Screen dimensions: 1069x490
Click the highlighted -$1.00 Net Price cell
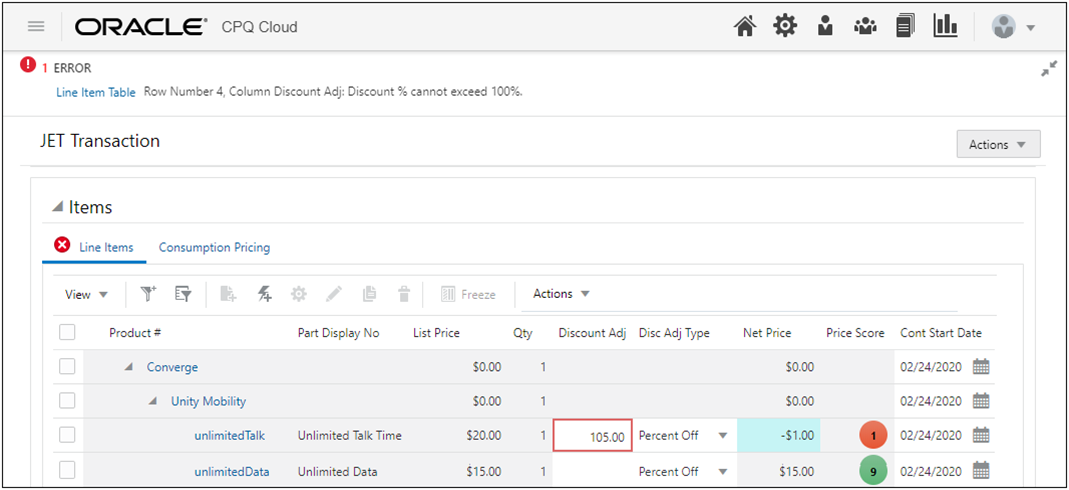pyautogui.click(x=779, y=435)
